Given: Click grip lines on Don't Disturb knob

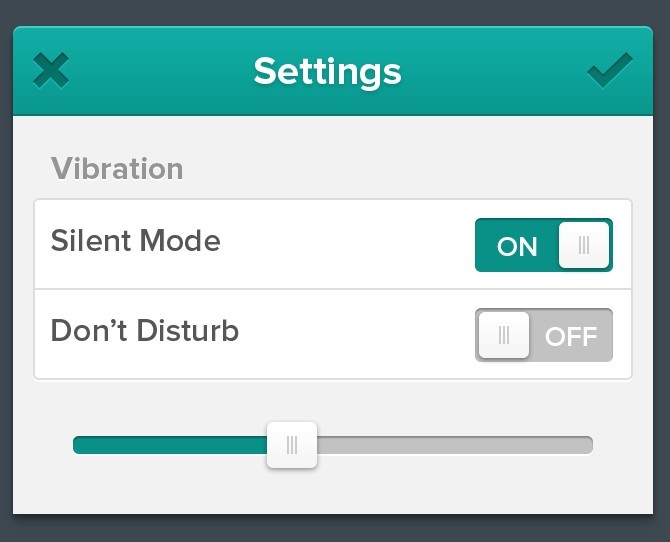Looking at the screenshot, I should coord(504,335).
